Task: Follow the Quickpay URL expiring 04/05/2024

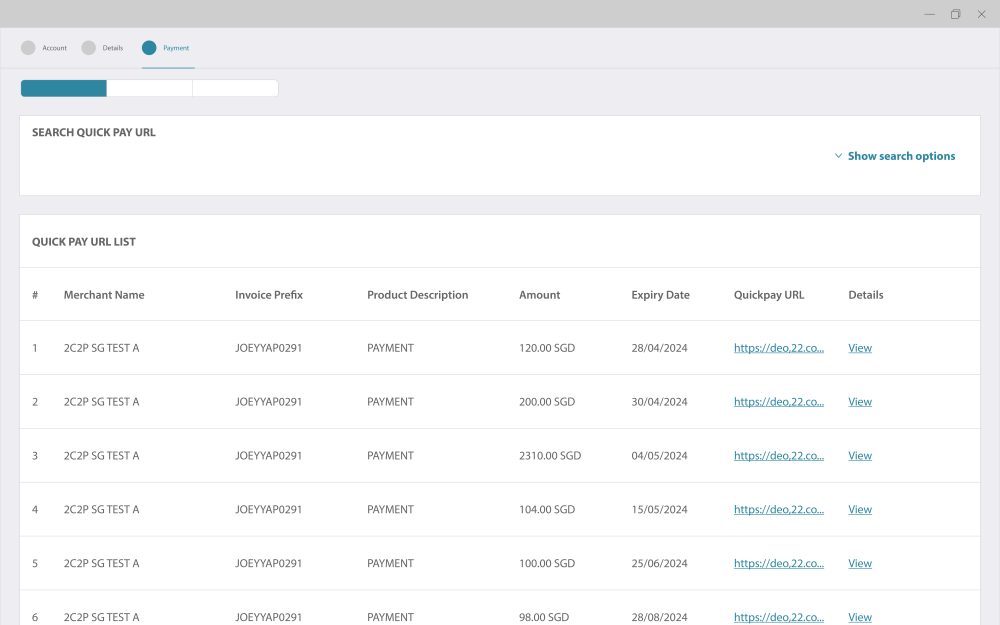Action: pyautogui.click(x=779, y=456)
